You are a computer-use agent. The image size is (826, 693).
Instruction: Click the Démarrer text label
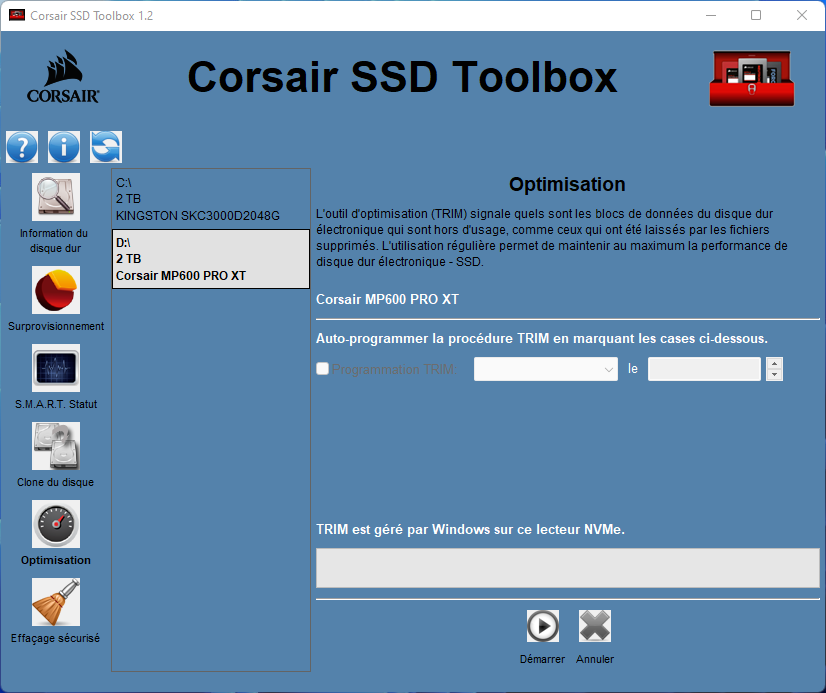[x=542, y=659]
